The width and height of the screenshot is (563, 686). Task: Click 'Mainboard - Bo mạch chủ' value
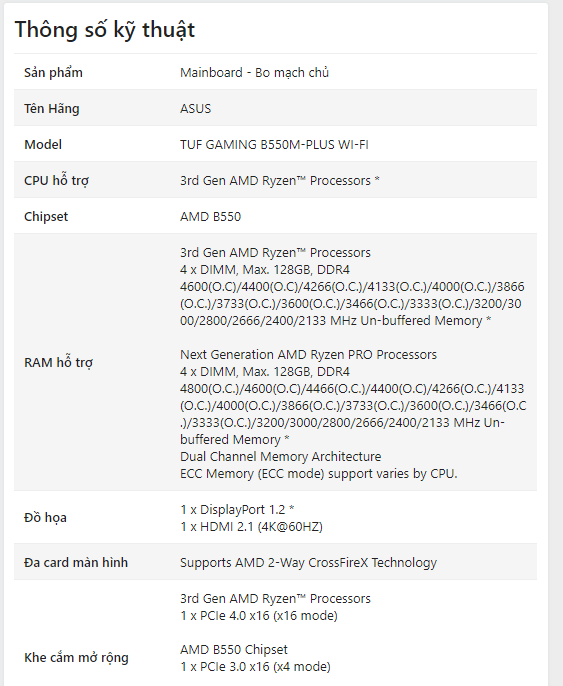(x=255, y=73)
